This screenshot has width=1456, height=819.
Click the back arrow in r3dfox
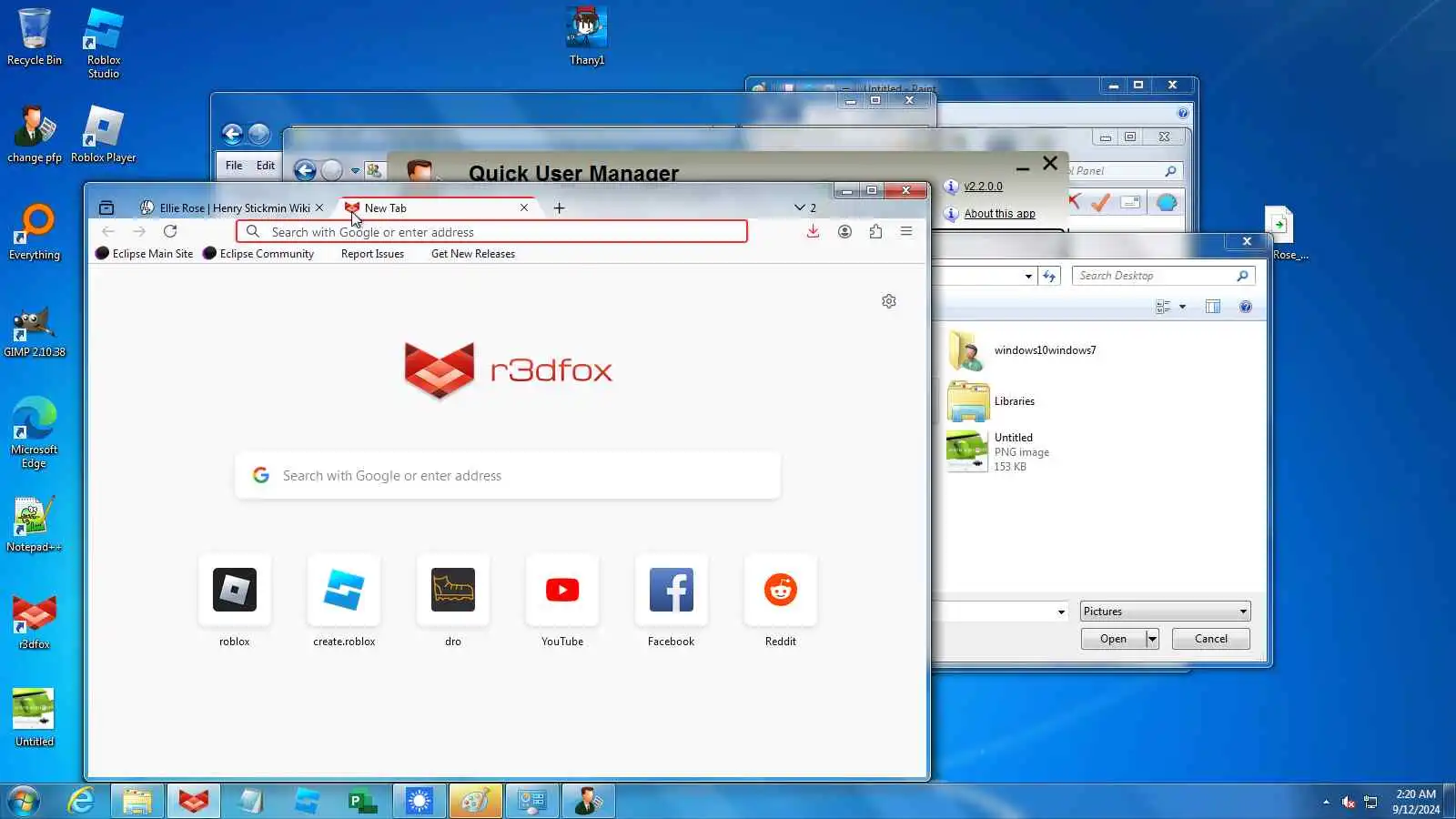coord(108,231)
